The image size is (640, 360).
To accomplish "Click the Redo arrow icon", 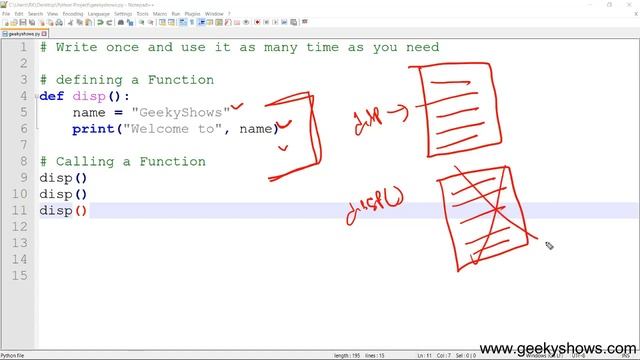I will [109, 22].
